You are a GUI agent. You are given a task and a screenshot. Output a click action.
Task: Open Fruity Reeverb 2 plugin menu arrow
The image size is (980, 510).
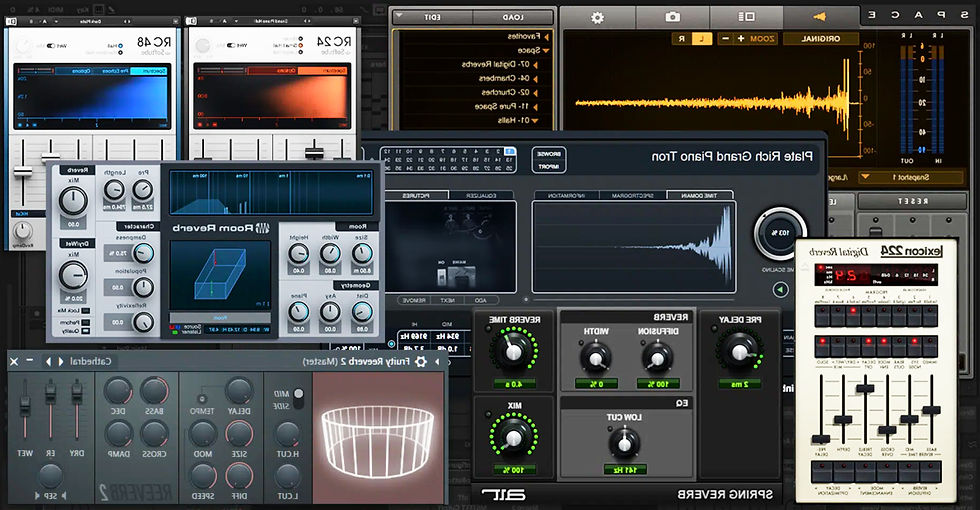pos(437,361)
